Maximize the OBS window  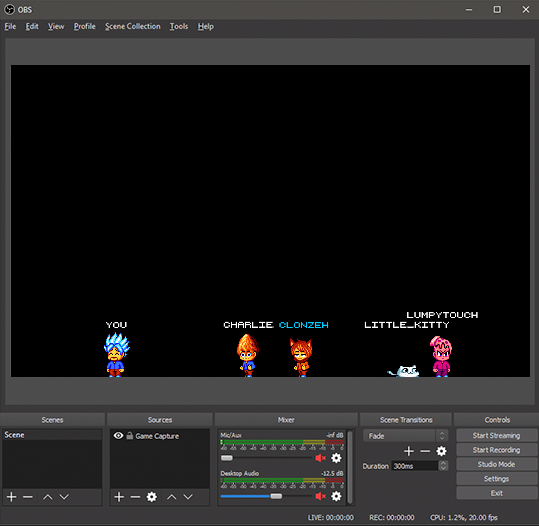coord(497,9)
